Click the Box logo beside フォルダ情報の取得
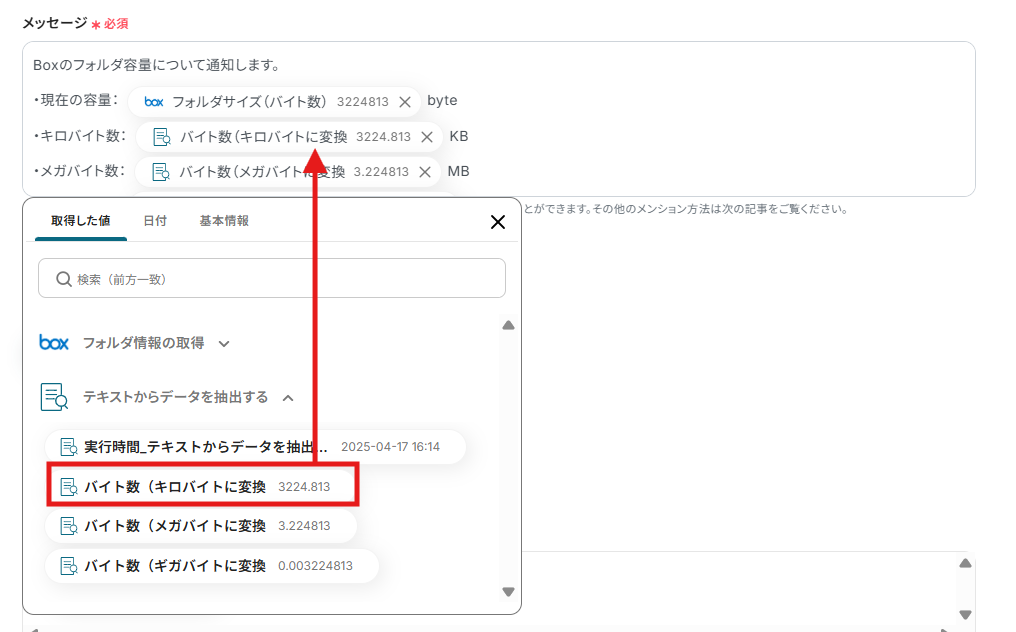Viewport: 1016px width, 632px height. click(x=54, y=342)
